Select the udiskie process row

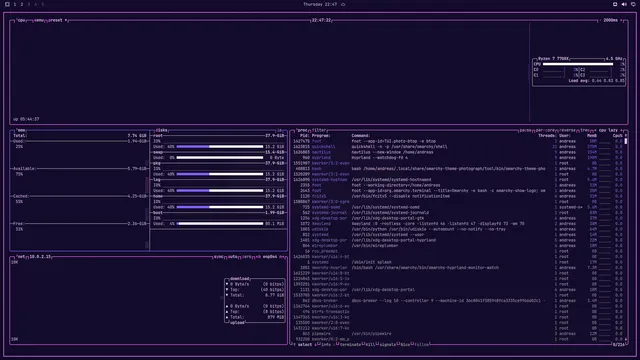[458, 229]
